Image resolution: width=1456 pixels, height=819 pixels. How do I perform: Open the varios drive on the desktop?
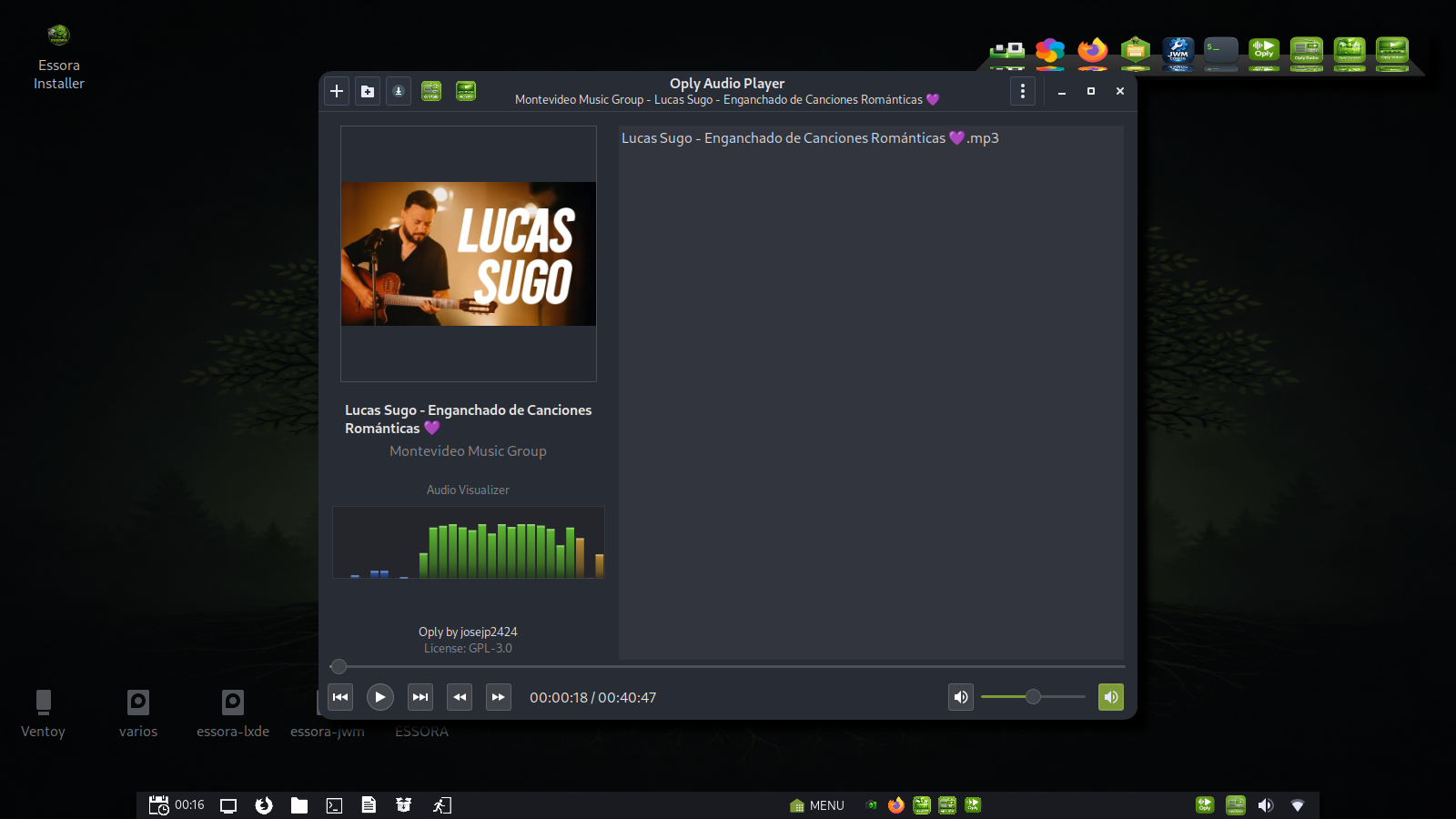138,713
